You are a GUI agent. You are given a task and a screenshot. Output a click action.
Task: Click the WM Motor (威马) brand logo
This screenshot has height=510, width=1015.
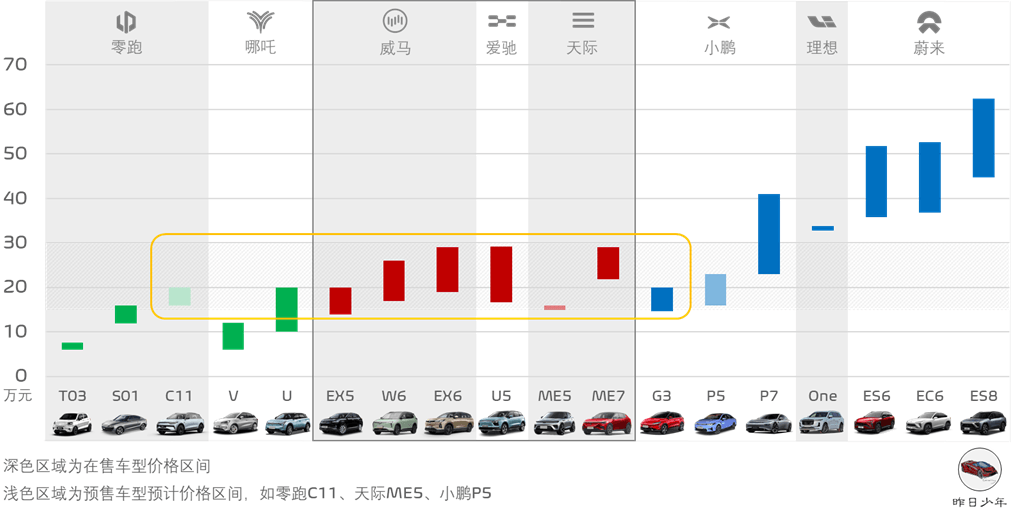[395, 22]
